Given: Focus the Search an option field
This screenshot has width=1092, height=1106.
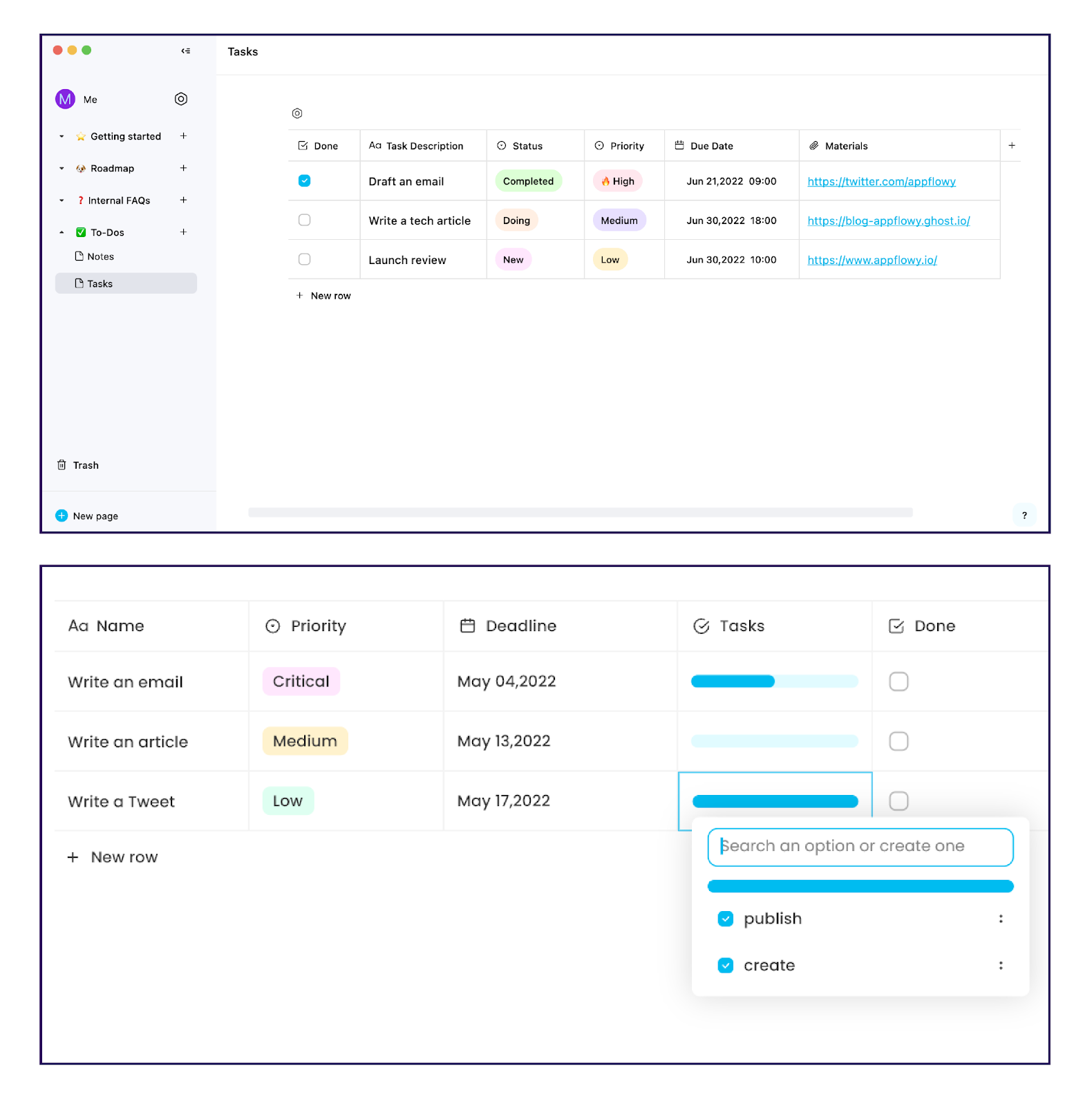Looking at the screenshot, I should (x=860, y=847).
